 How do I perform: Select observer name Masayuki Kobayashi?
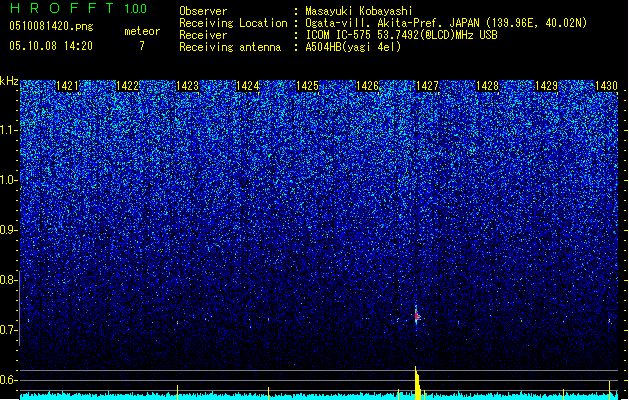pos(359,11)
